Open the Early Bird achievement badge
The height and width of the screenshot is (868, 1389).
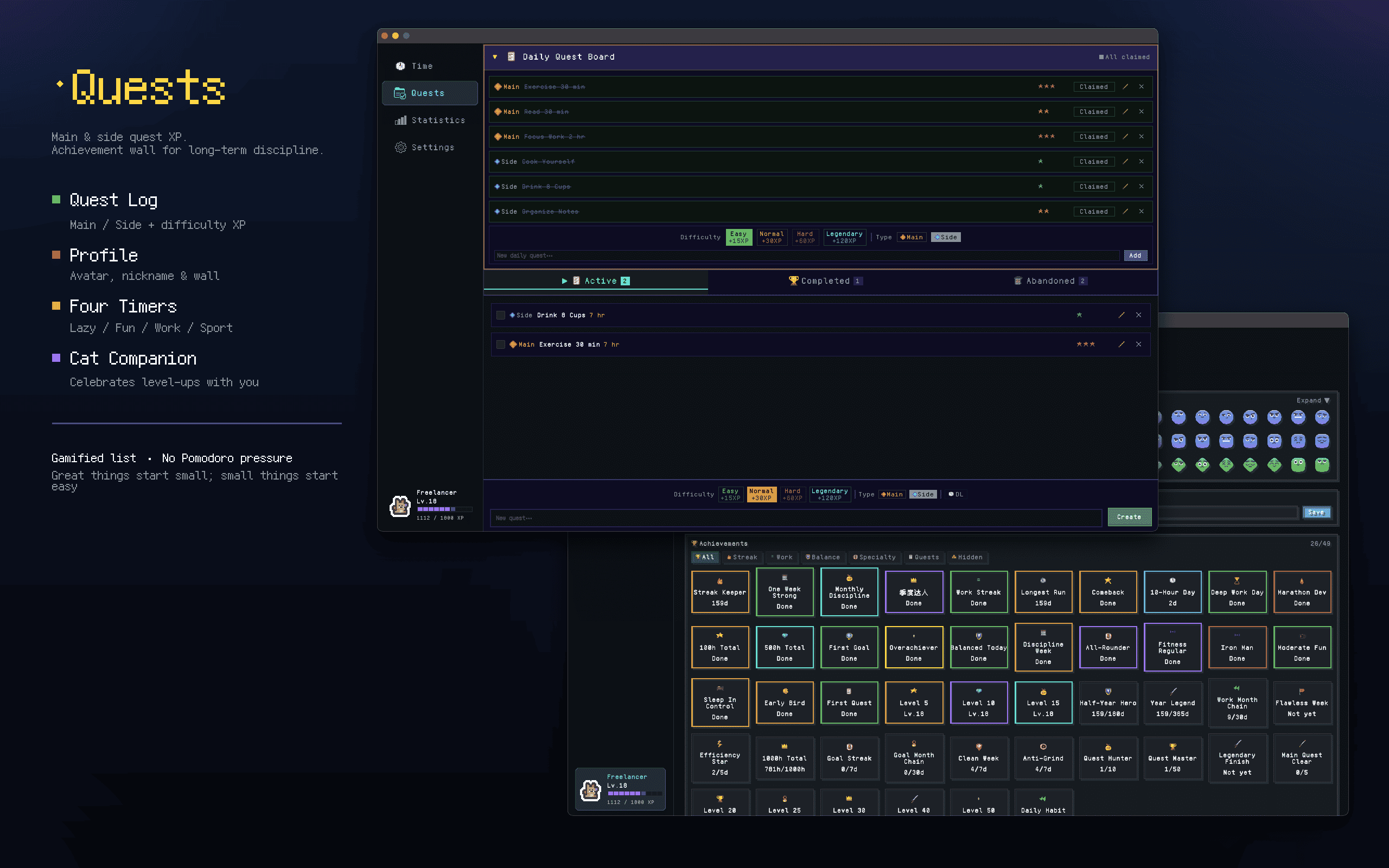[784, 703]
